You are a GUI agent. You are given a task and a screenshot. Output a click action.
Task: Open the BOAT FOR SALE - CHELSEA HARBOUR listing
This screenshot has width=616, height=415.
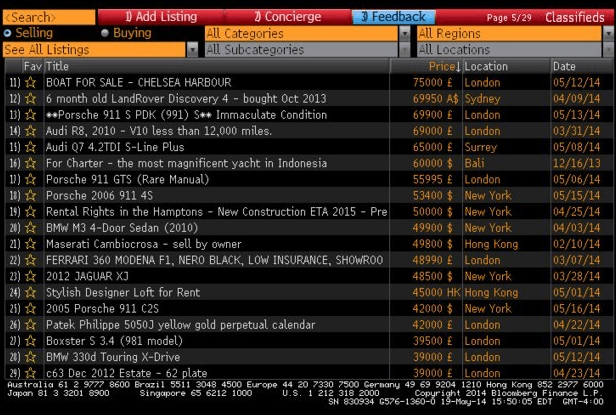click(x=139, y=83)
